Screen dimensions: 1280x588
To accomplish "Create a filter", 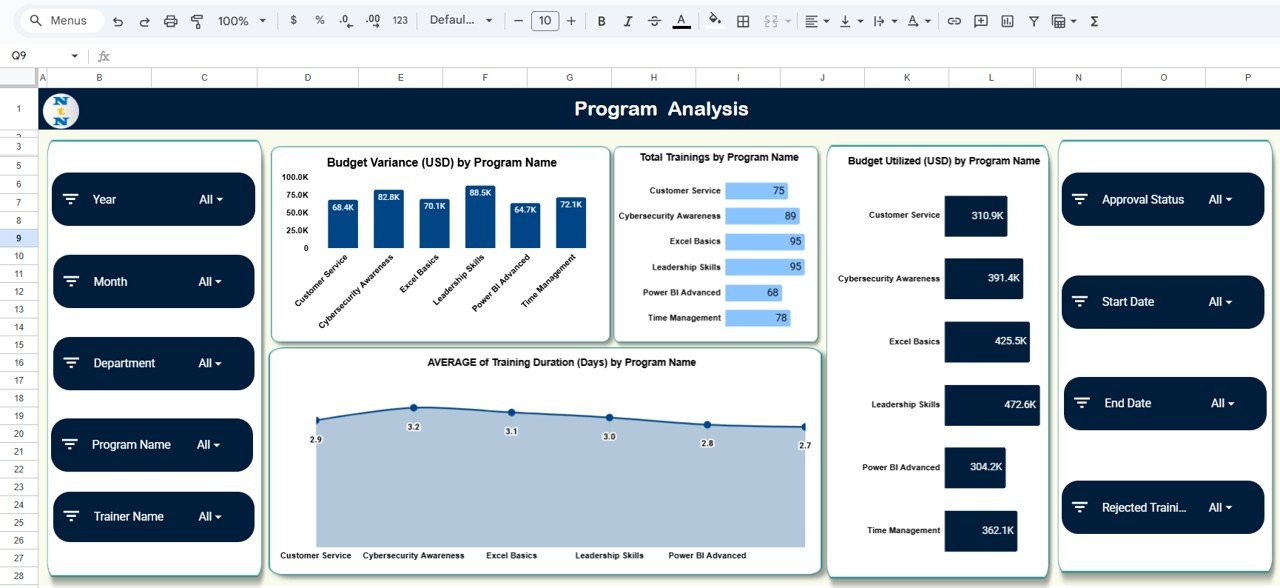I will [1034, 20].
